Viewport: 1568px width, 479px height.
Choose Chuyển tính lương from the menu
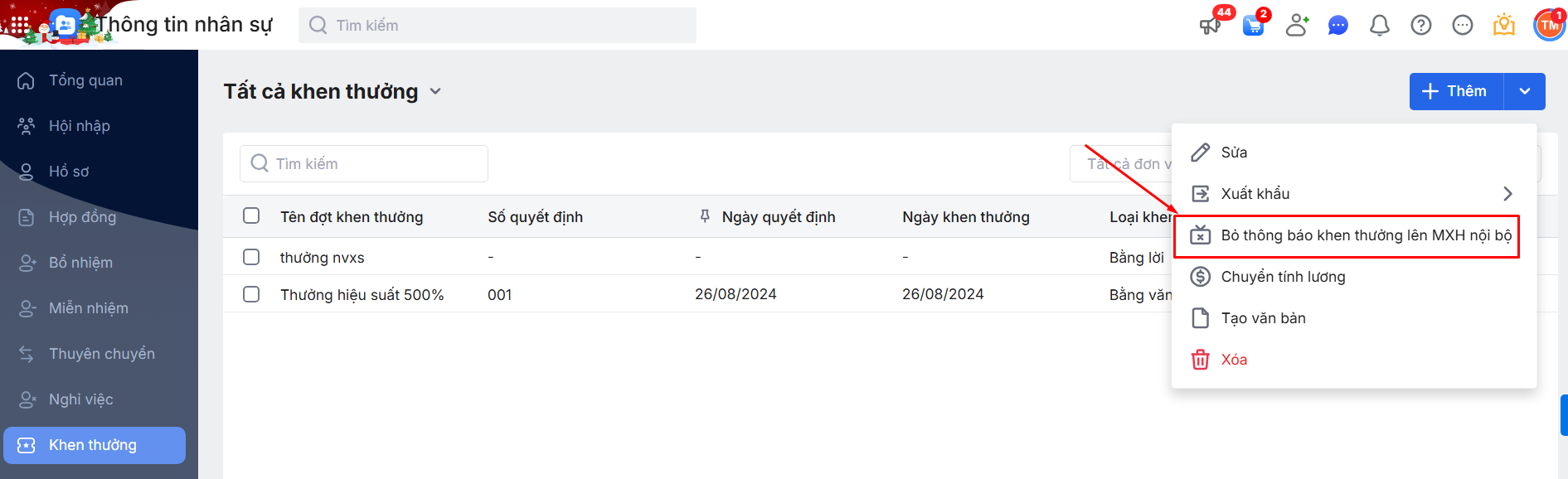(x=1353, y=277)
